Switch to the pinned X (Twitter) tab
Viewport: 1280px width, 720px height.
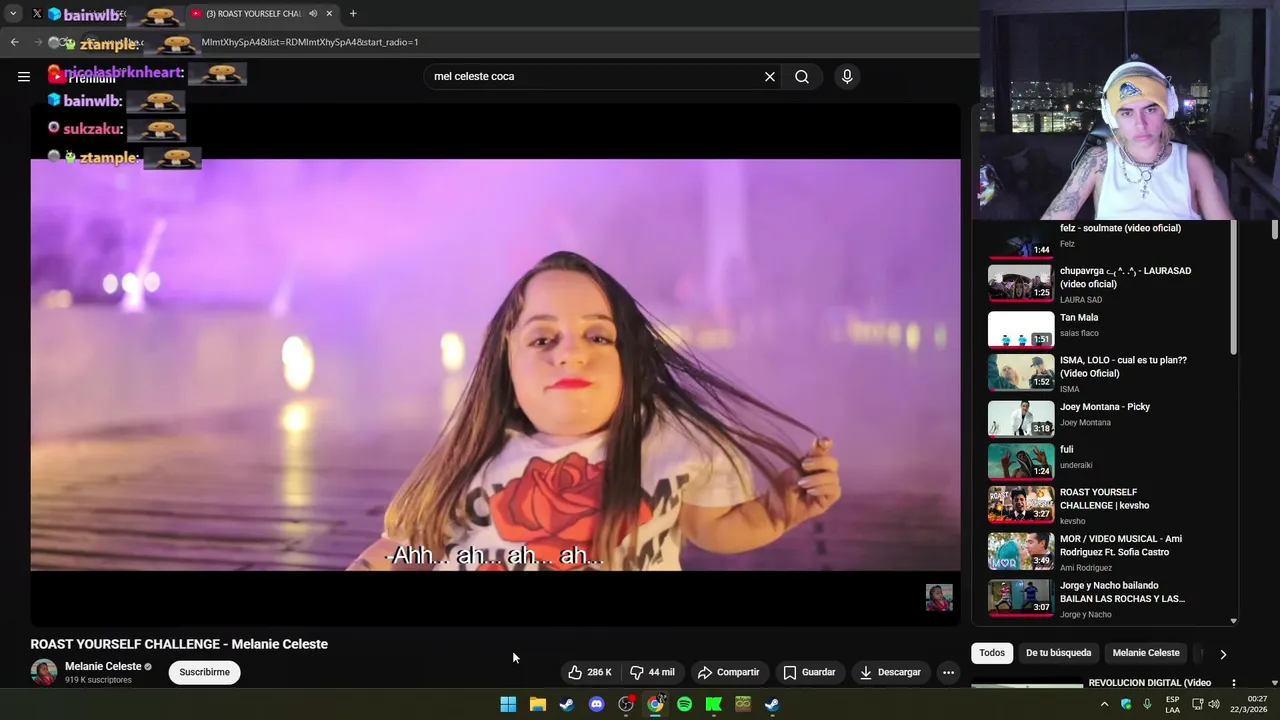[37, 13]
